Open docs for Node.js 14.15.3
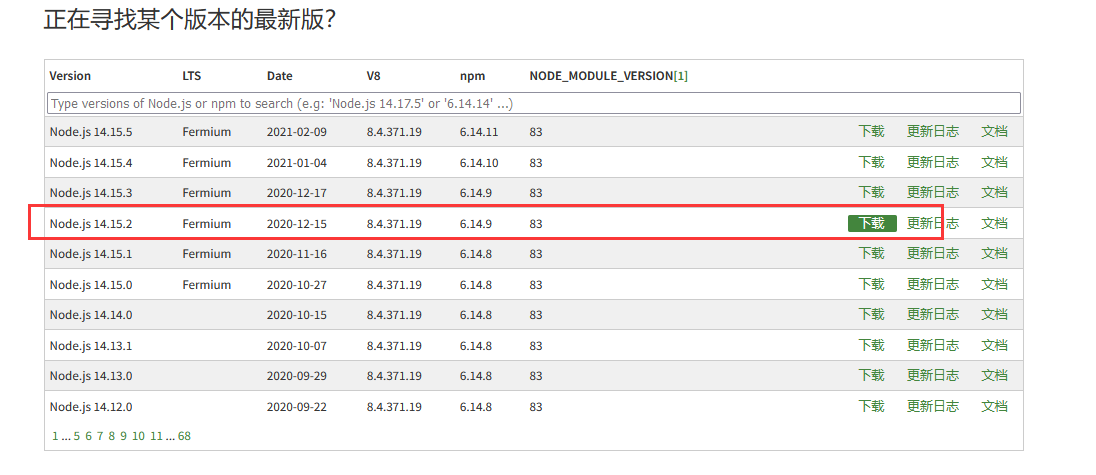Screen dimensions: 1096x475 pyautogui.click(x=995, y=193)
